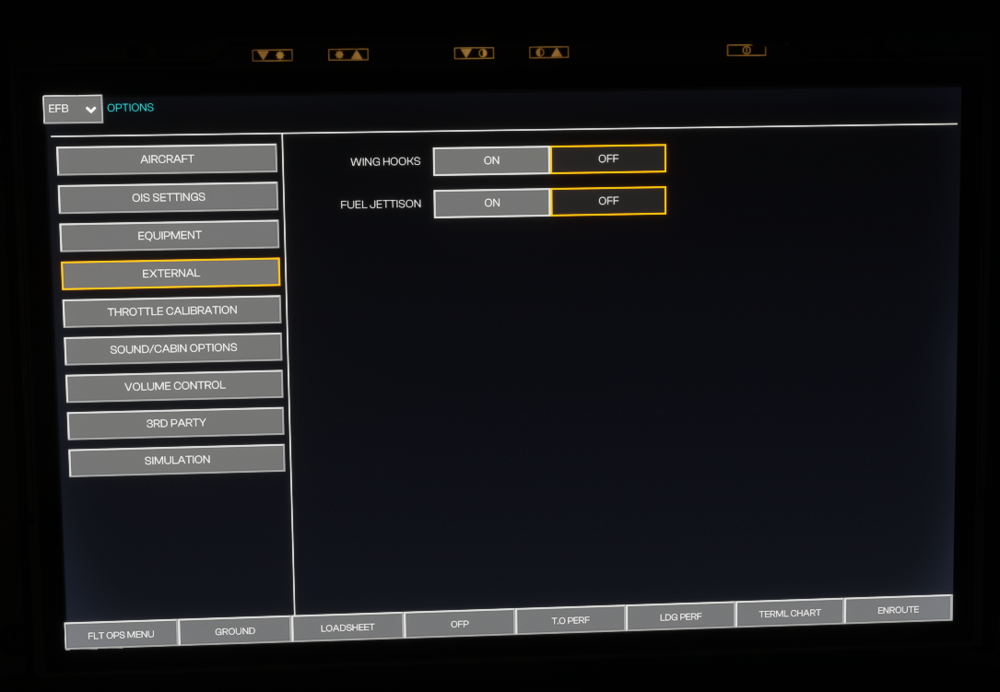Viewport: 1000px width, 692px height.
Task: Set Fuel Jettison to OFF
Action: coord(608,201)
